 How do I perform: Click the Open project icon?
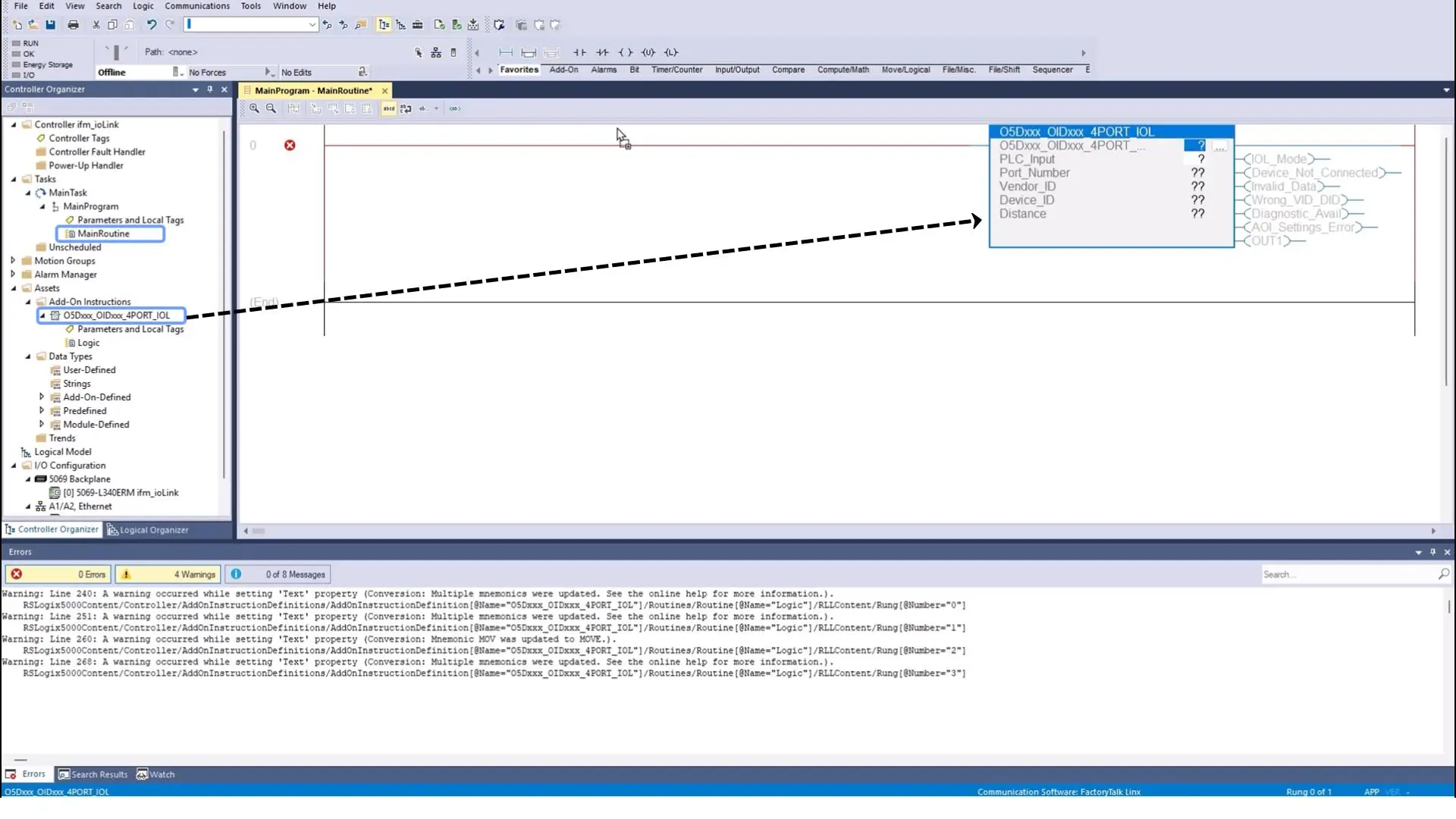(33, 25)
